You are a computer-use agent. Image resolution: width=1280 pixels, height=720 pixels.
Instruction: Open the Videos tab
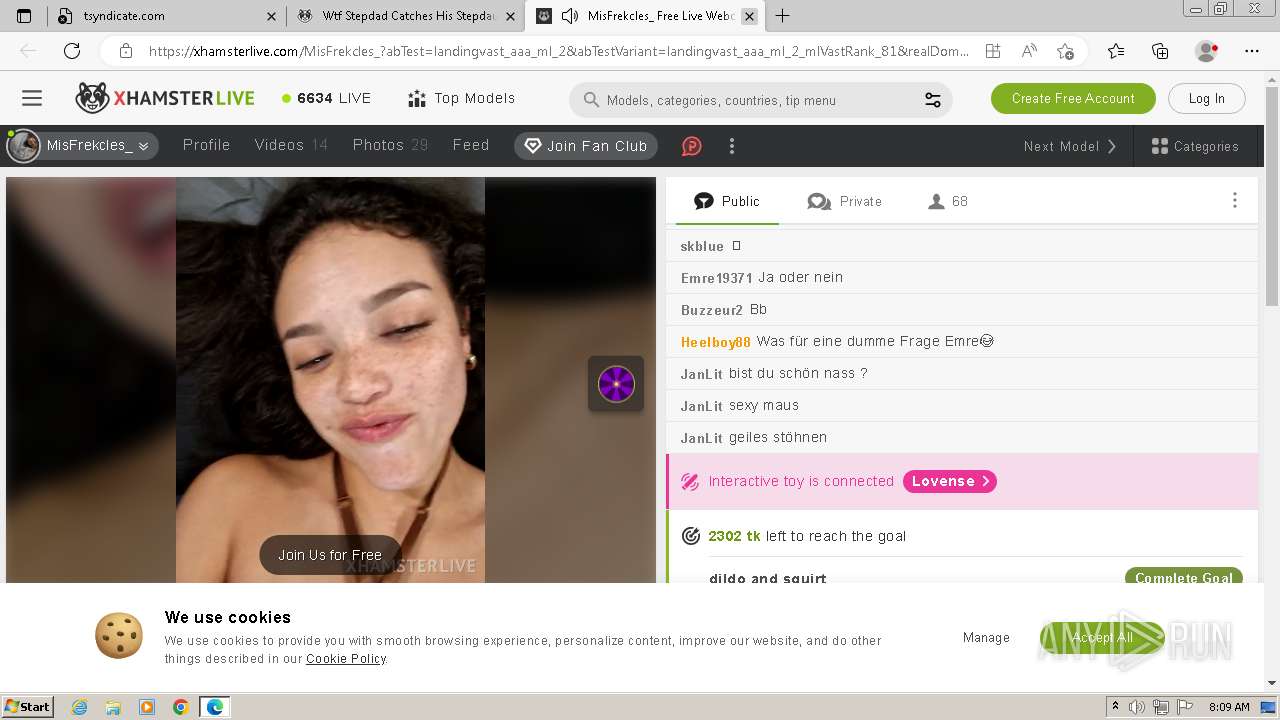[x=291, y=145]
